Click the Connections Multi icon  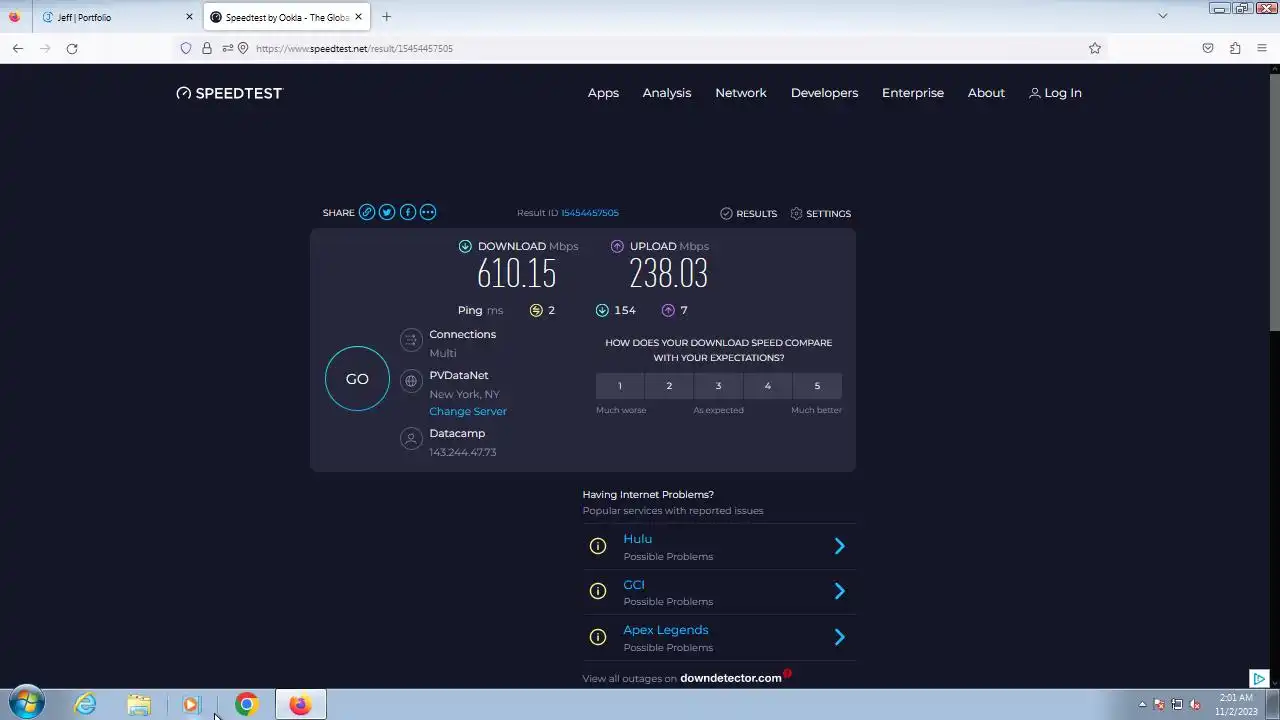click(x=410, y=340)
